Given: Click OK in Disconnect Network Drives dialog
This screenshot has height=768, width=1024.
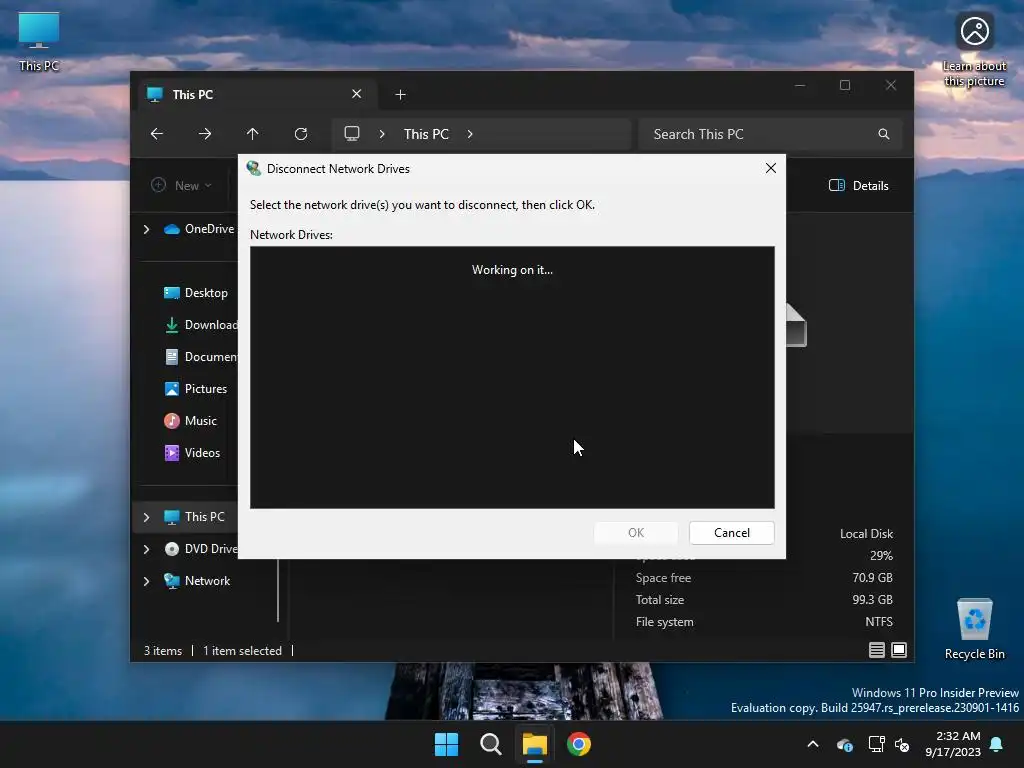Looking at the screenshot, I should point(635,533).
